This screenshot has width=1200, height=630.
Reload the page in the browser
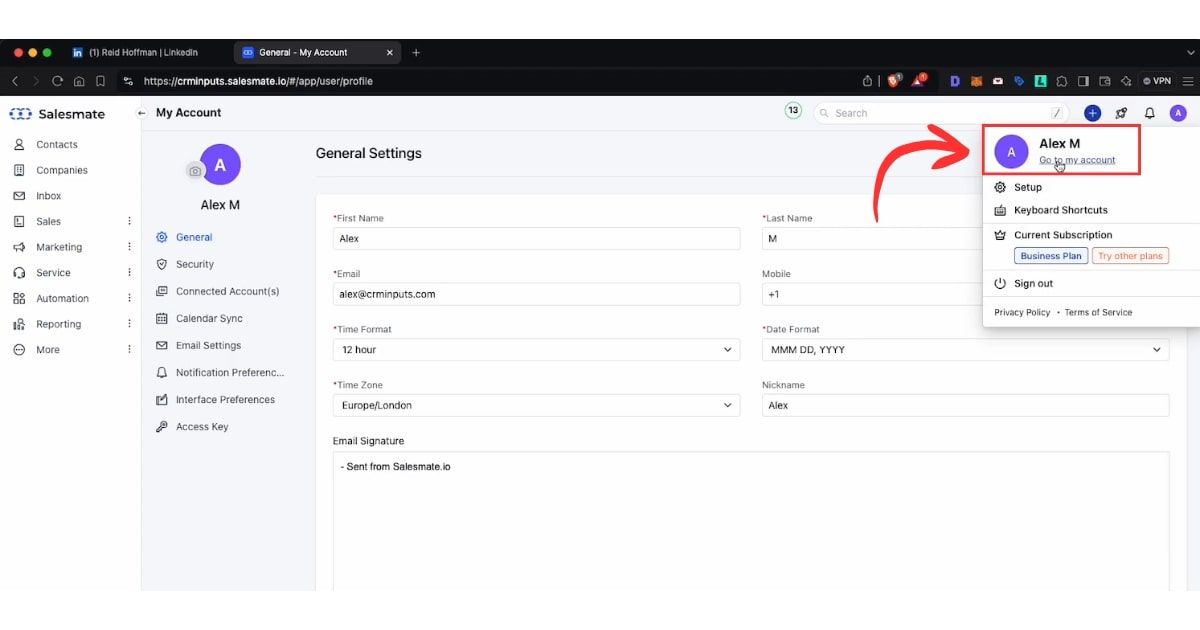tap(57, 81)
